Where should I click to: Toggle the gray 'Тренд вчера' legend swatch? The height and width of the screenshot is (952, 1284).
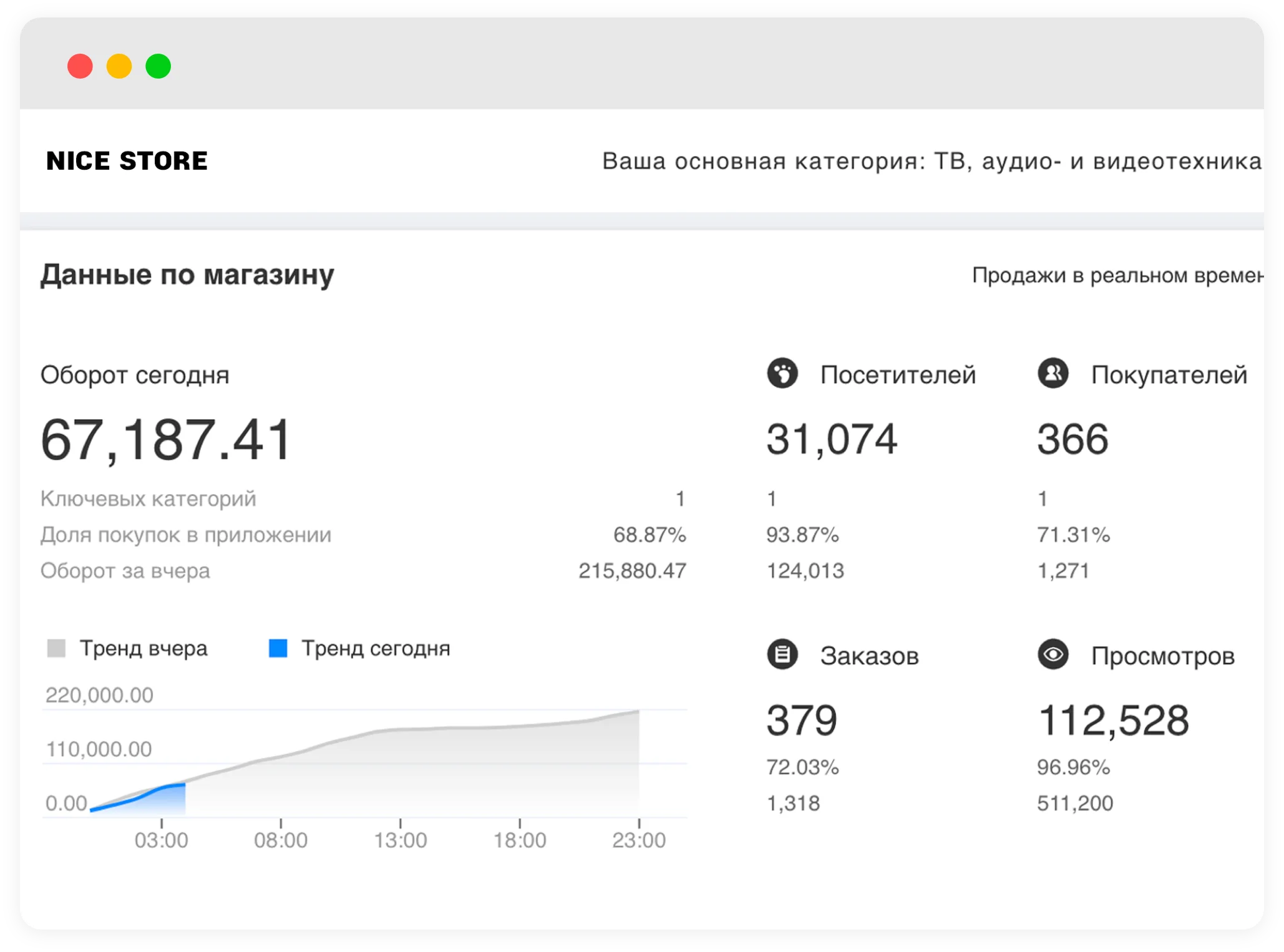(x=56, y=648)
